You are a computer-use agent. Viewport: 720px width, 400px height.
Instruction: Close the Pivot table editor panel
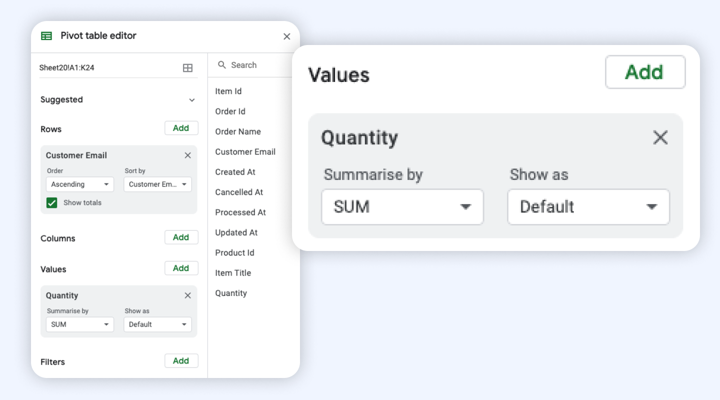(287, 36)
